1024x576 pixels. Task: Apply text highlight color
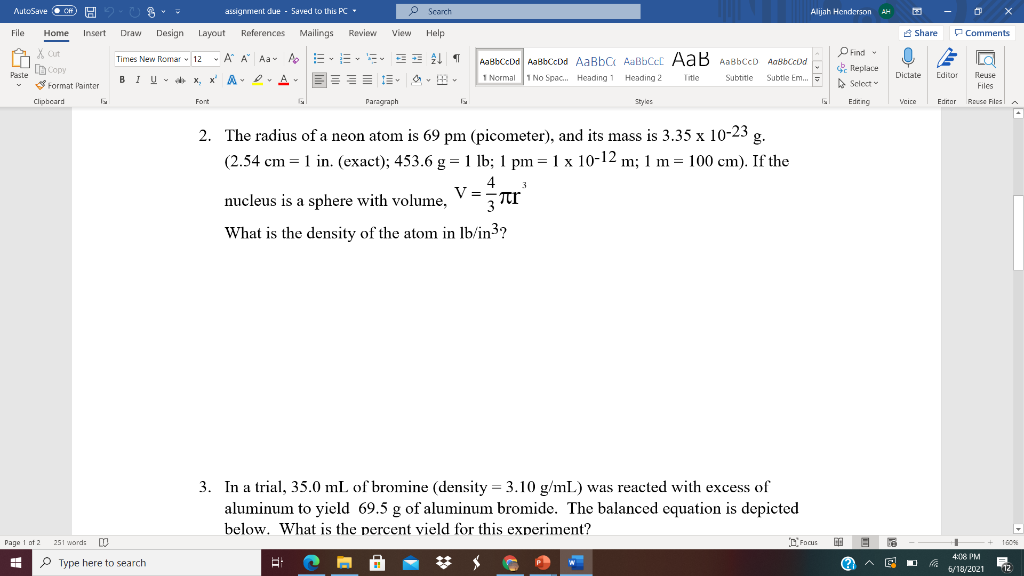pos(258,80)
